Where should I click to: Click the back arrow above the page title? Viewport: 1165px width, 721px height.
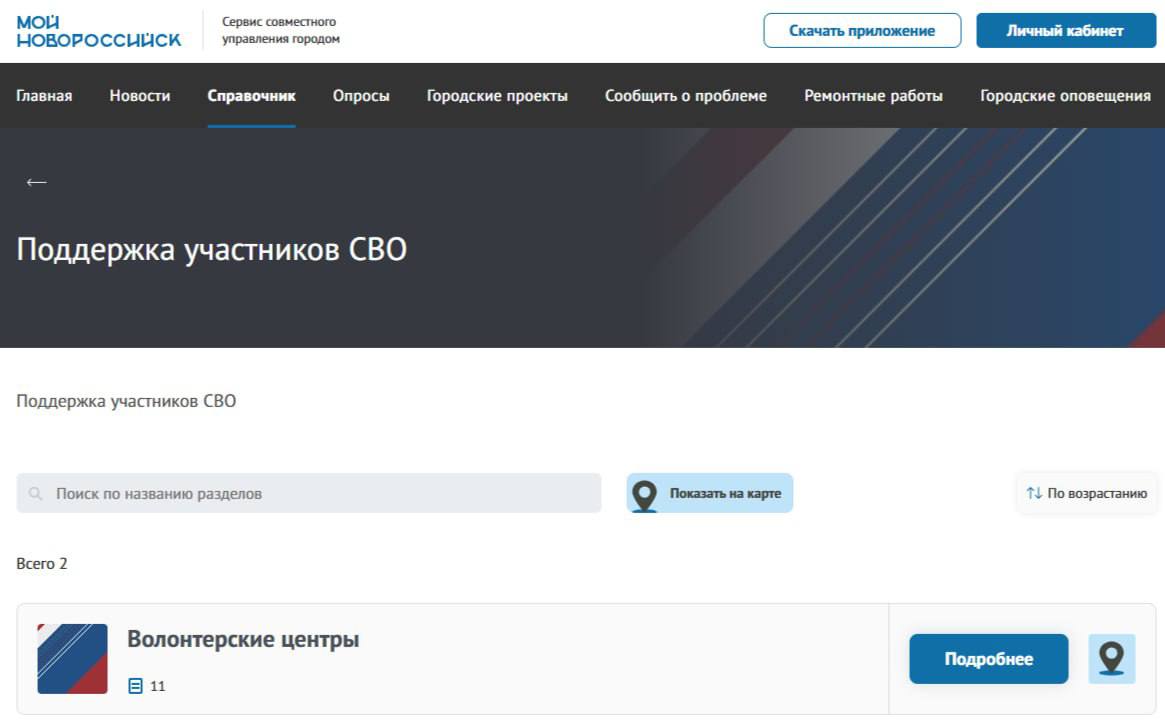click(x=36, y=181)
